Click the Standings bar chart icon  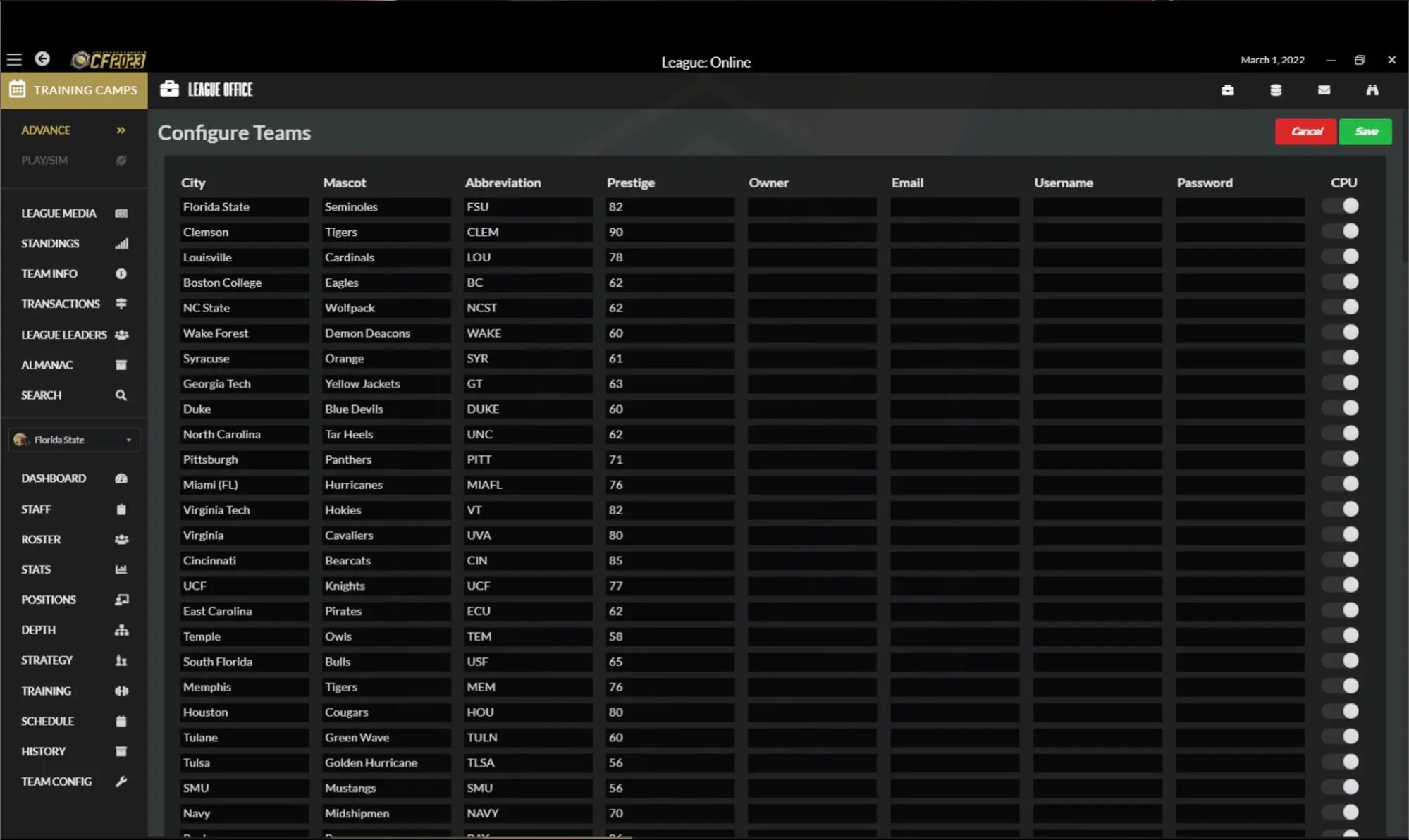[121, 244]
